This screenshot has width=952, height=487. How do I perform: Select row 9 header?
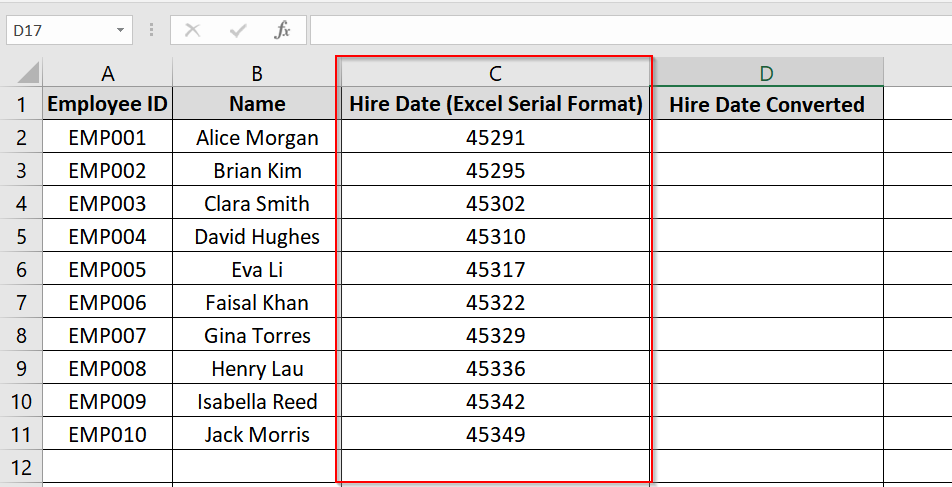tap(21, 367)
